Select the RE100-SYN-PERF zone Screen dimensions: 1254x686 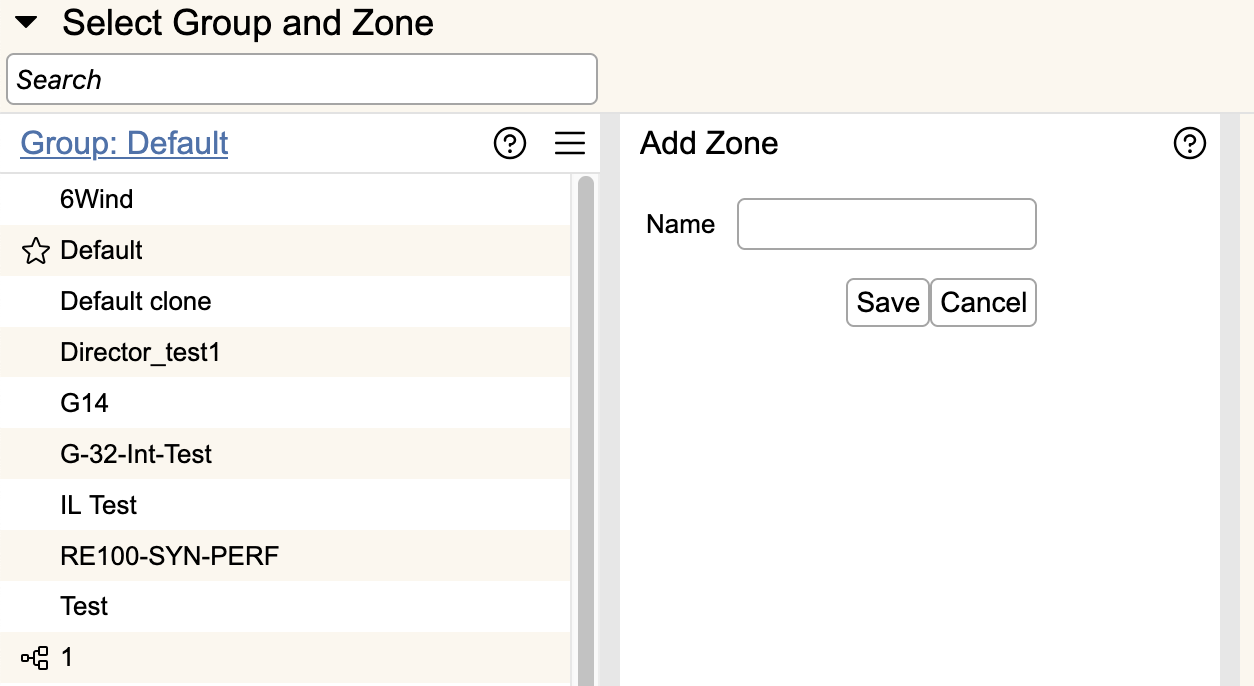tap(285, 556)
